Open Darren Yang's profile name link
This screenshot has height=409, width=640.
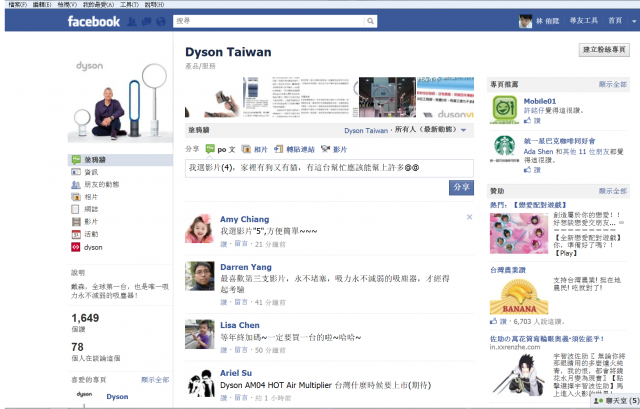pyautogui.click(x=246, y=267)
